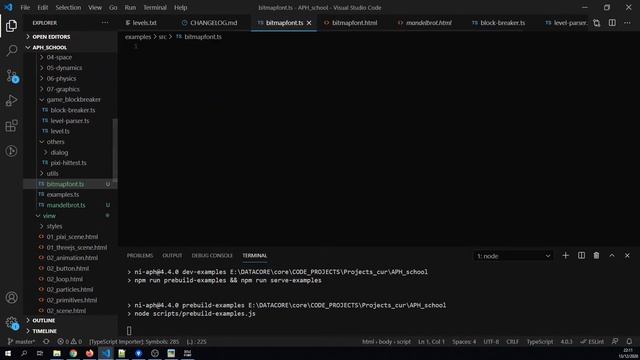Open the File menu
This screenshot has width=640, height=360.
25,8
